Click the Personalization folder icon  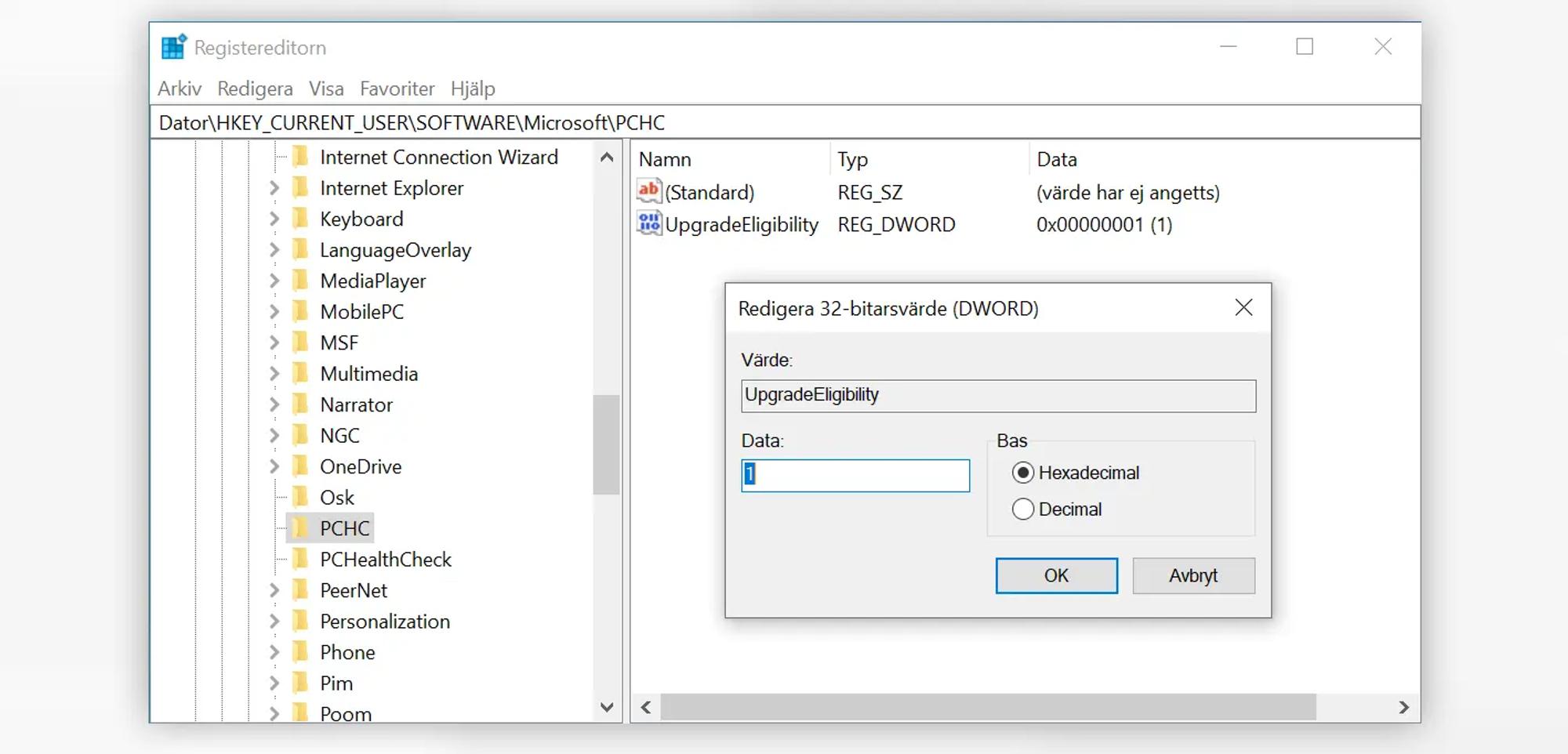click(x=300, y=622)
